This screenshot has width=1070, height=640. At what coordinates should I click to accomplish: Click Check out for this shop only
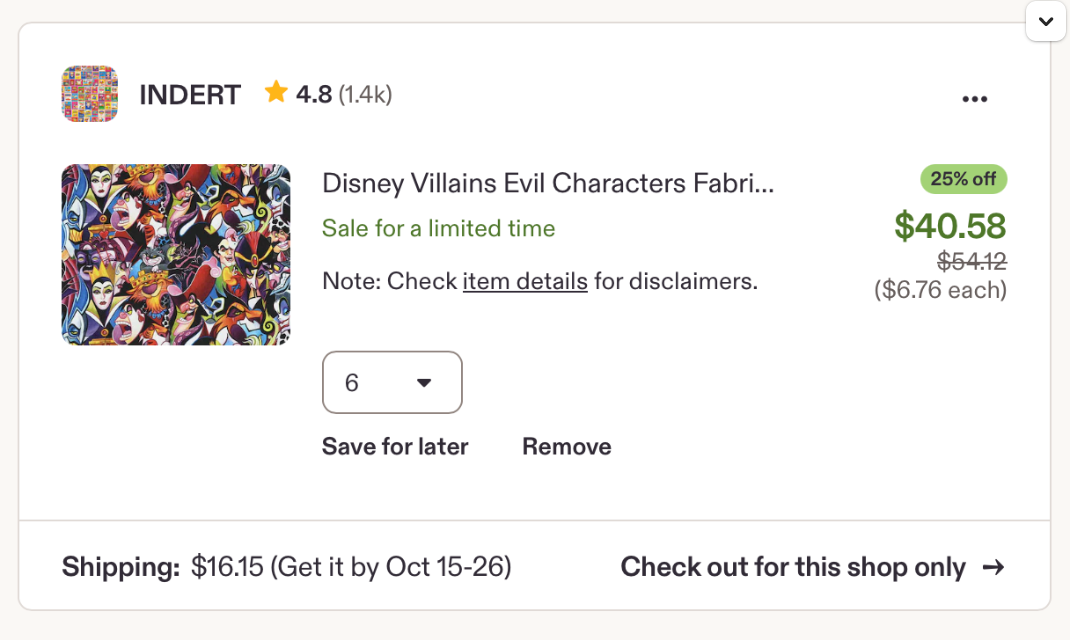pos(812,567)
